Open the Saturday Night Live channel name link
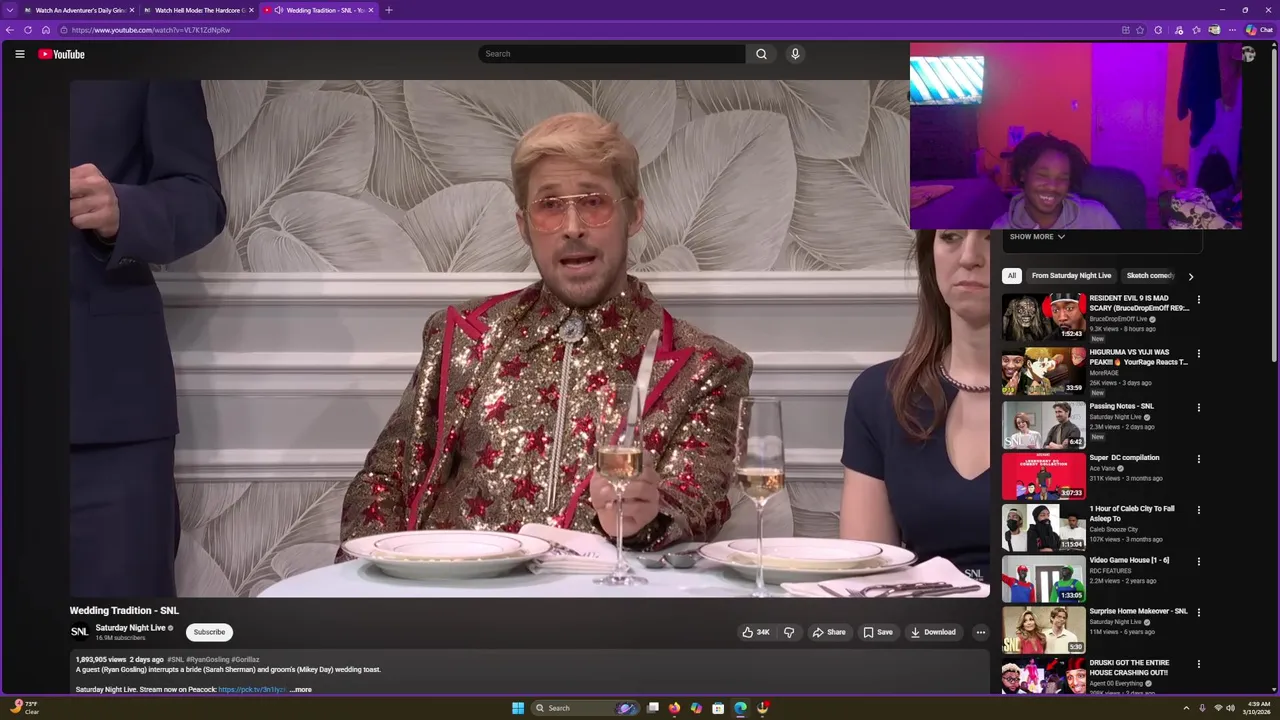This screenshot has width=1280, height=720. (130, 628)
